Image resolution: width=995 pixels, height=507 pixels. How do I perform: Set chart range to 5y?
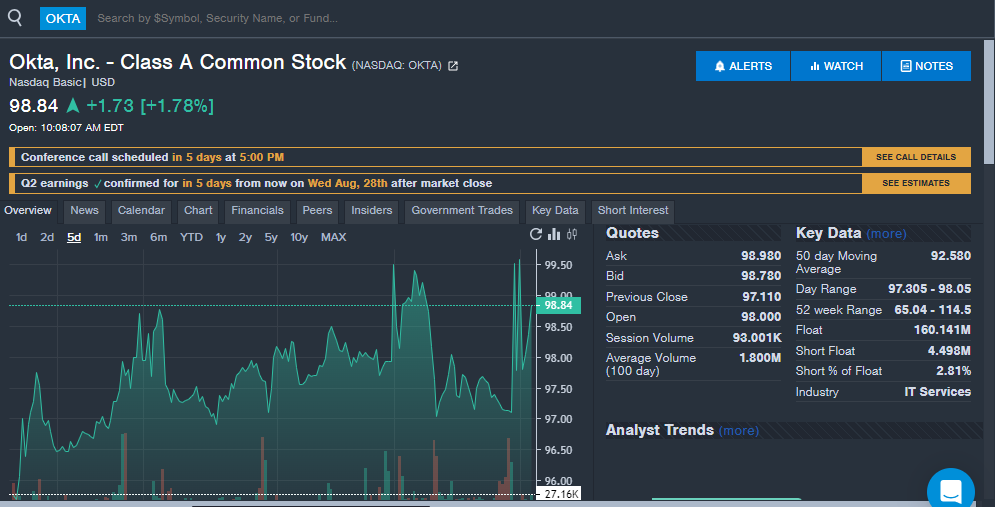click(x=271, y=237)
